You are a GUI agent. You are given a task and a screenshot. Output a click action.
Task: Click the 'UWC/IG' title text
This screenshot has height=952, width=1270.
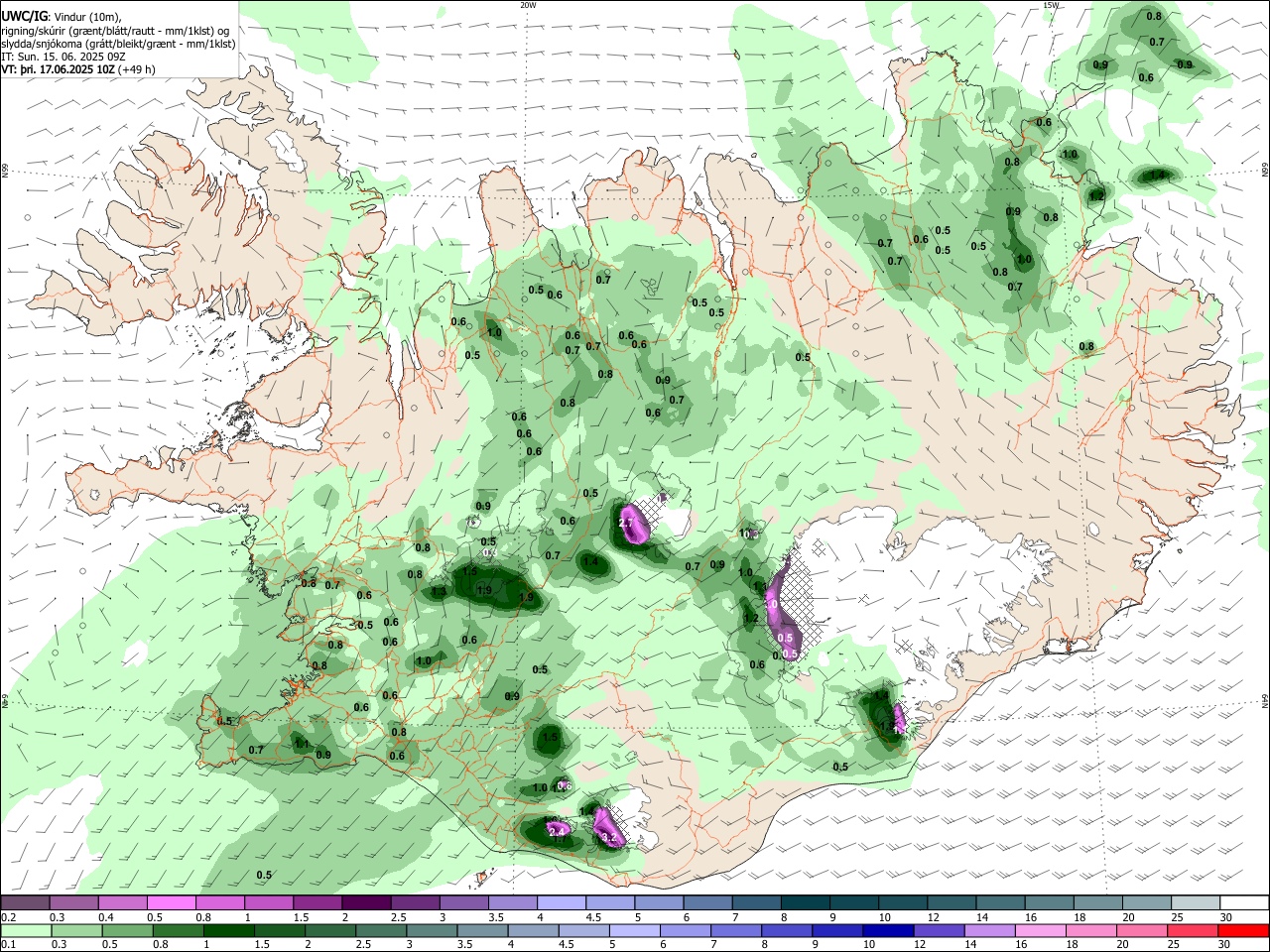[24, 16]
